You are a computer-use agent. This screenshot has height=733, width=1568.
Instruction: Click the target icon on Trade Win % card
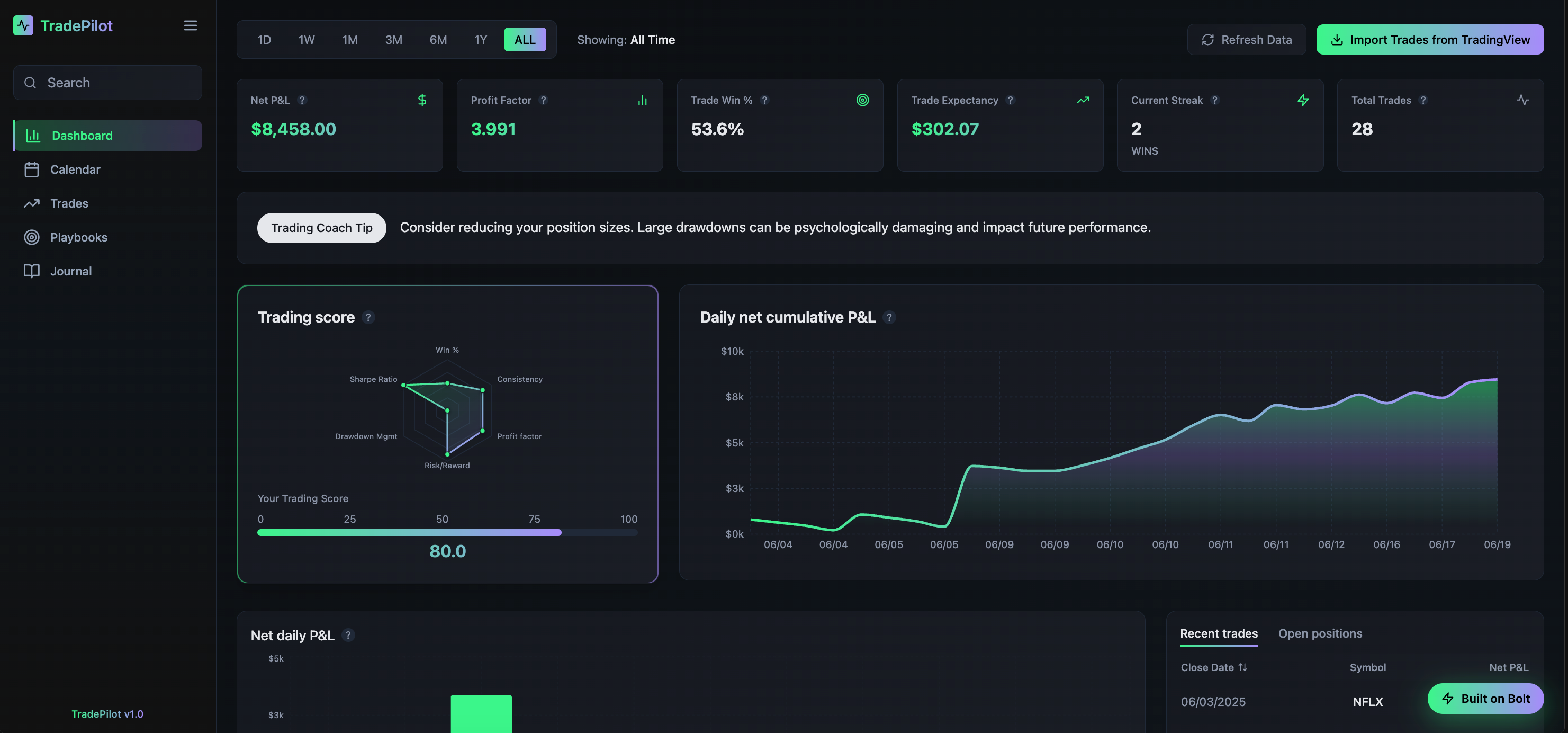862,100
